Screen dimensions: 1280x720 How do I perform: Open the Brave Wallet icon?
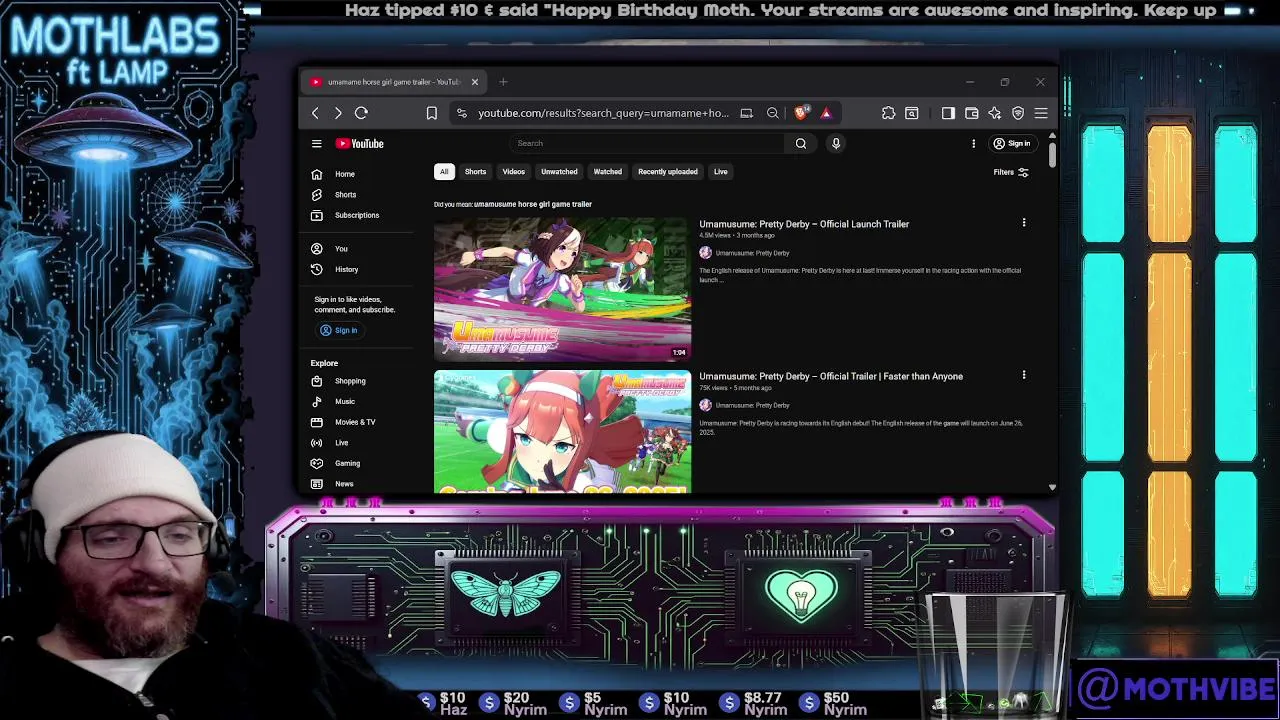(971, 113)
